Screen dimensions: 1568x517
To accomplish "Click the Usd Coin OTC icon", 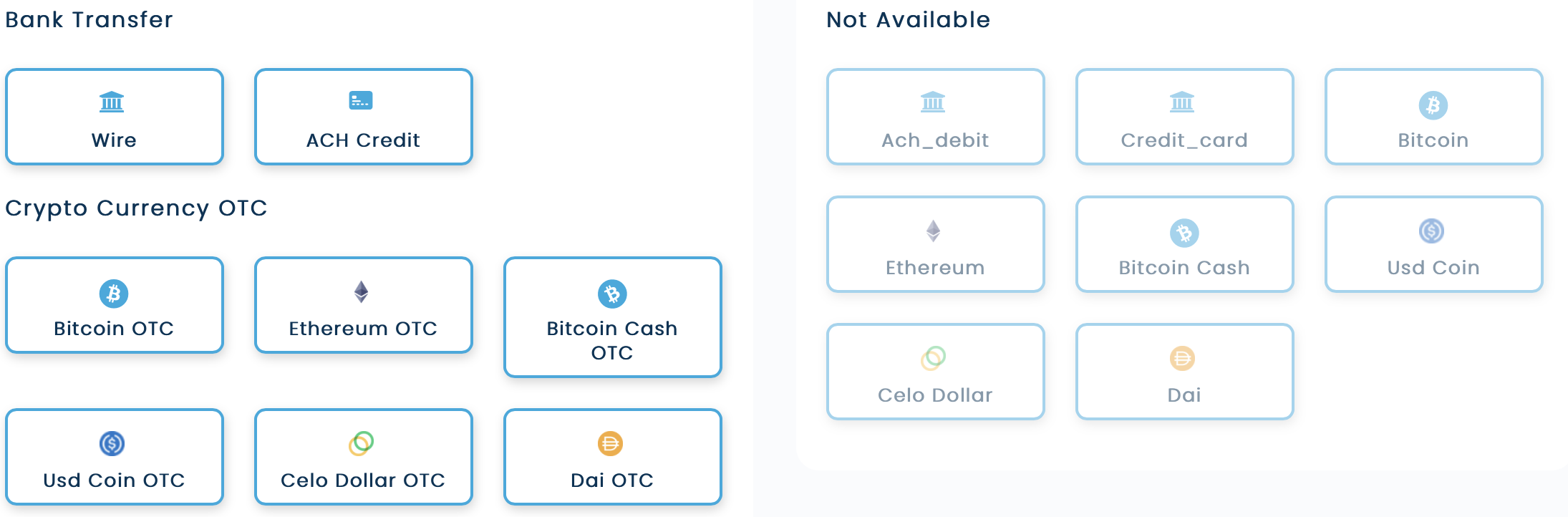I will point(112,443).
